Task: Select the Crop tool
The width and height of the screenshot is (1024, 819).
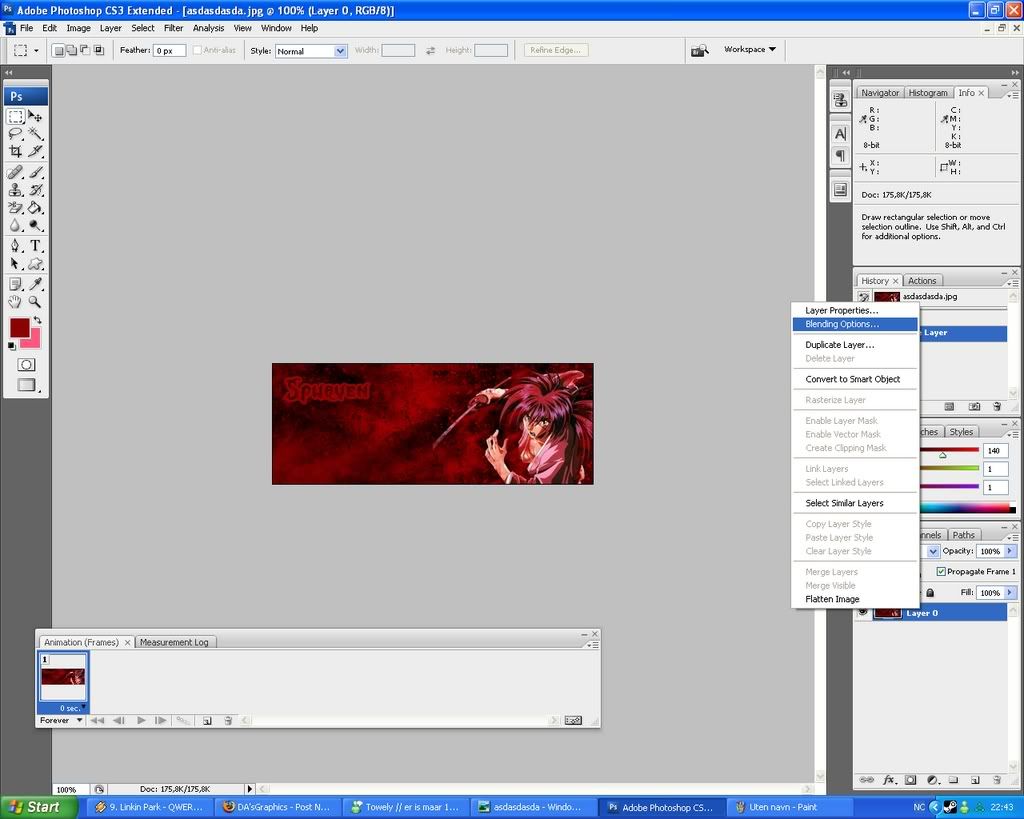Action: pos(16,152)
